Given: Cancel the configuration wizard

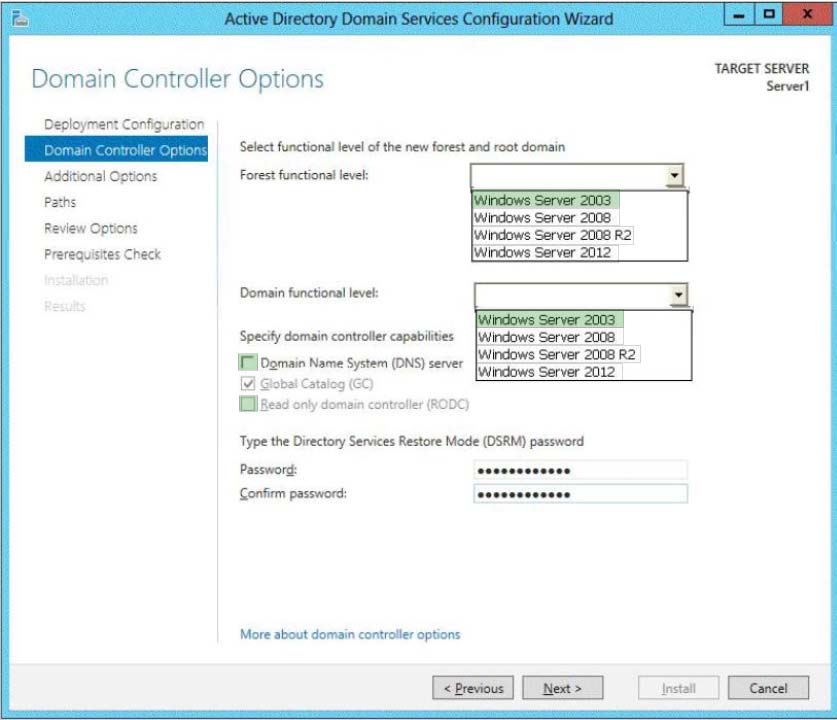Looking at the screenshot, I should click(x=768, y=688).
